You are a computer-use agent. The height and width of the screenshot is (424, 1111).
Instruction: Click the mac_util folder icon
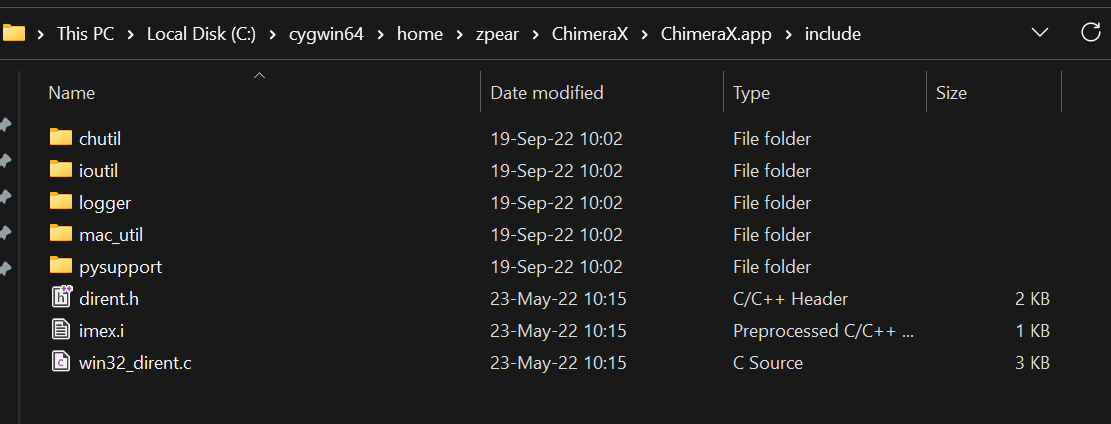pos(62,234)
